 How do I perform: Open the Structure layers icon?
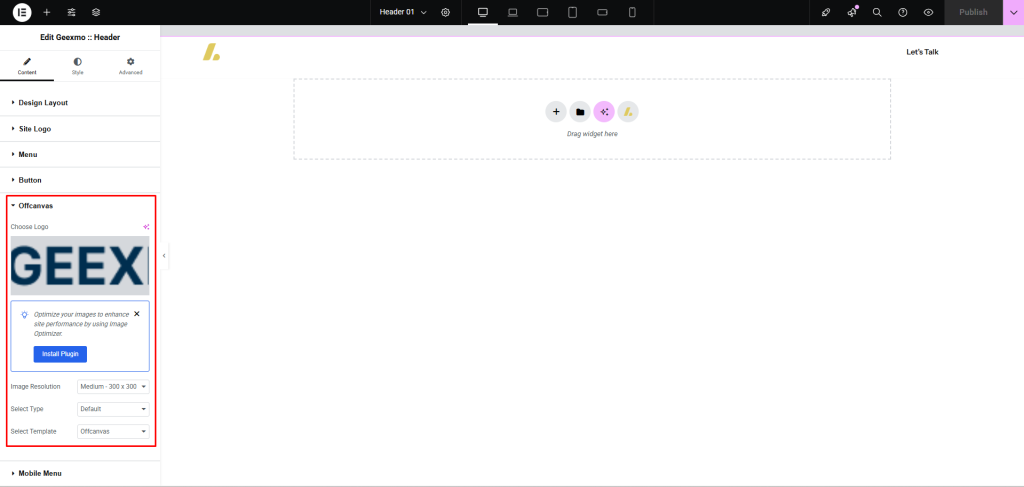click(x=96, y=12)
